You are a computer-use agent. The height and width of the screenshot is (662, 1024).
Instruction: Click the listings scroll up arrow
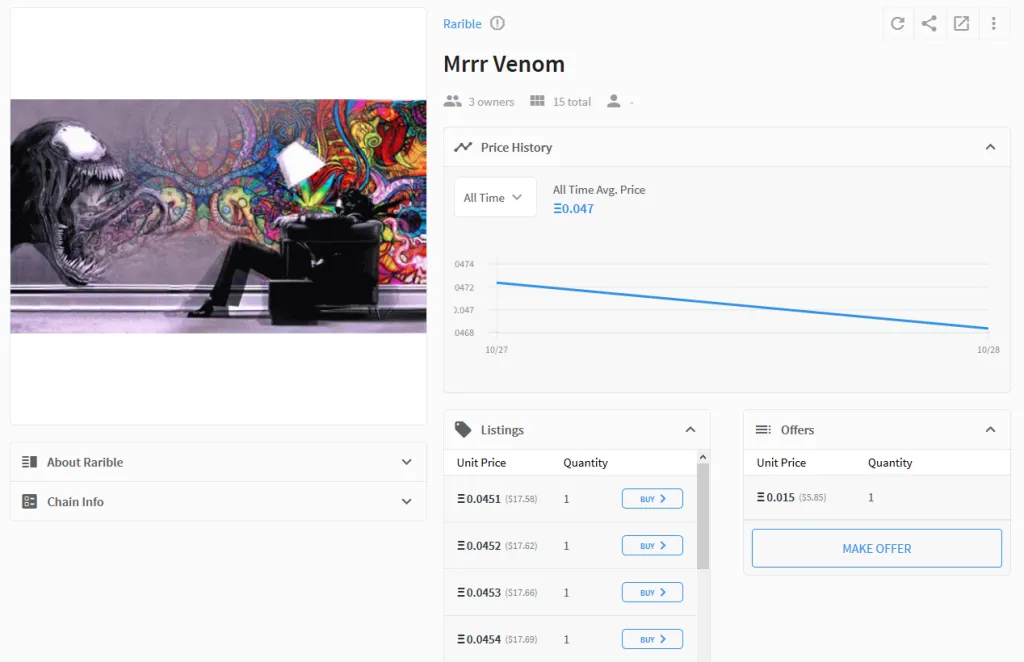(703, 457)
